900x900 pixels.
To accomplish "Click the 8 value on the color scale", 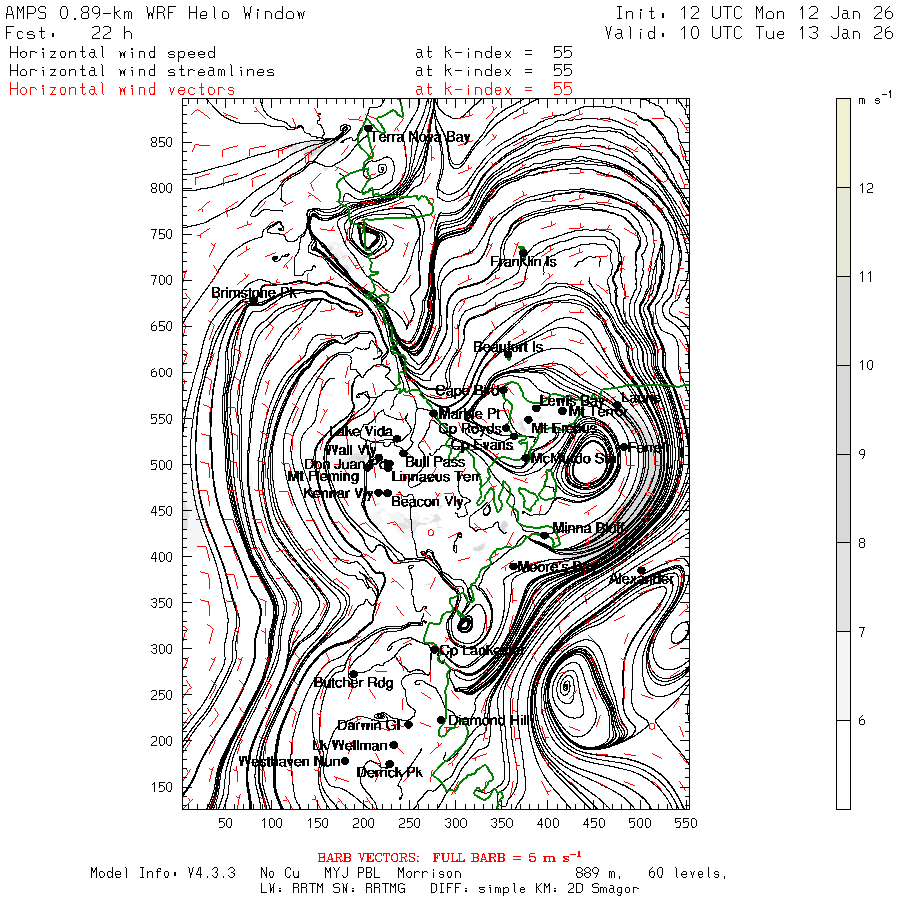I will click(x=868, y=543).
